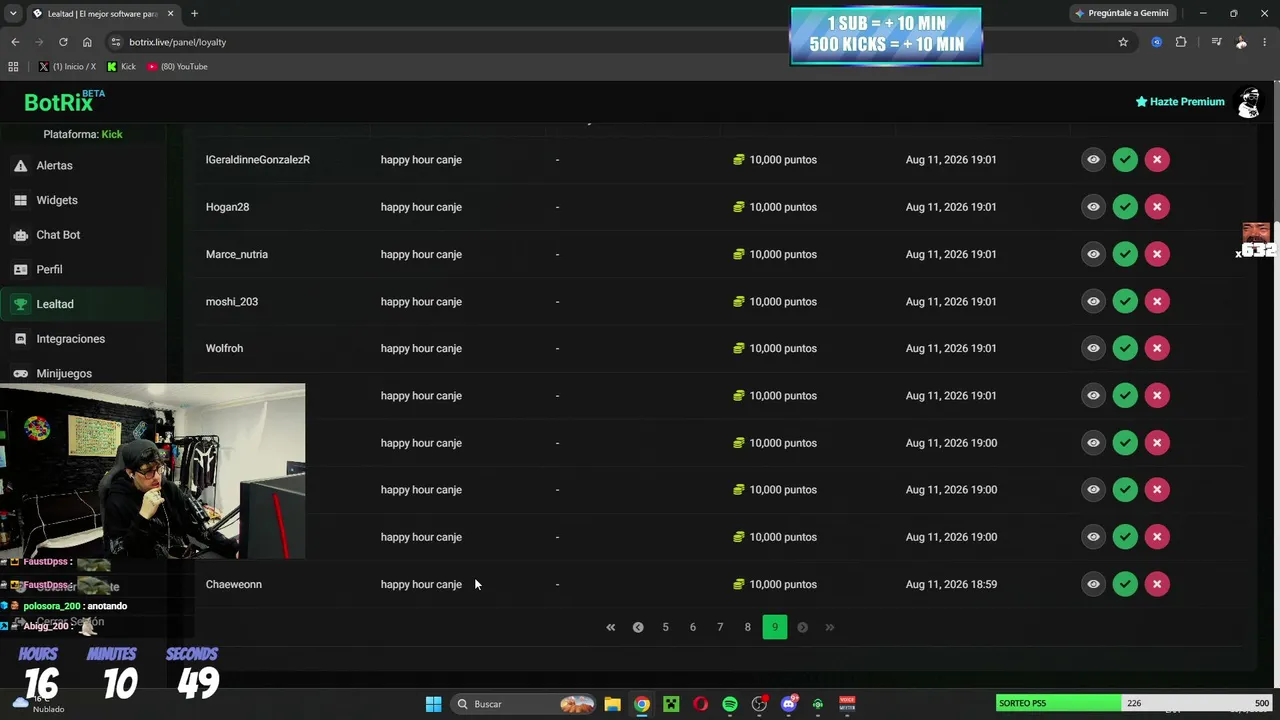The image size is (1280, 720).
Task: Click Hogan28 username
Action: pos(227,207)
